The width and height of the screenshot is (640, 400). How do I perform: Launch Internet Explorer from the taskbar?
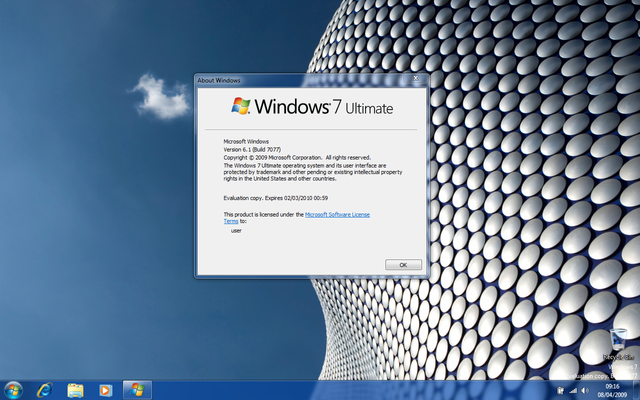(x=44, y=390)
